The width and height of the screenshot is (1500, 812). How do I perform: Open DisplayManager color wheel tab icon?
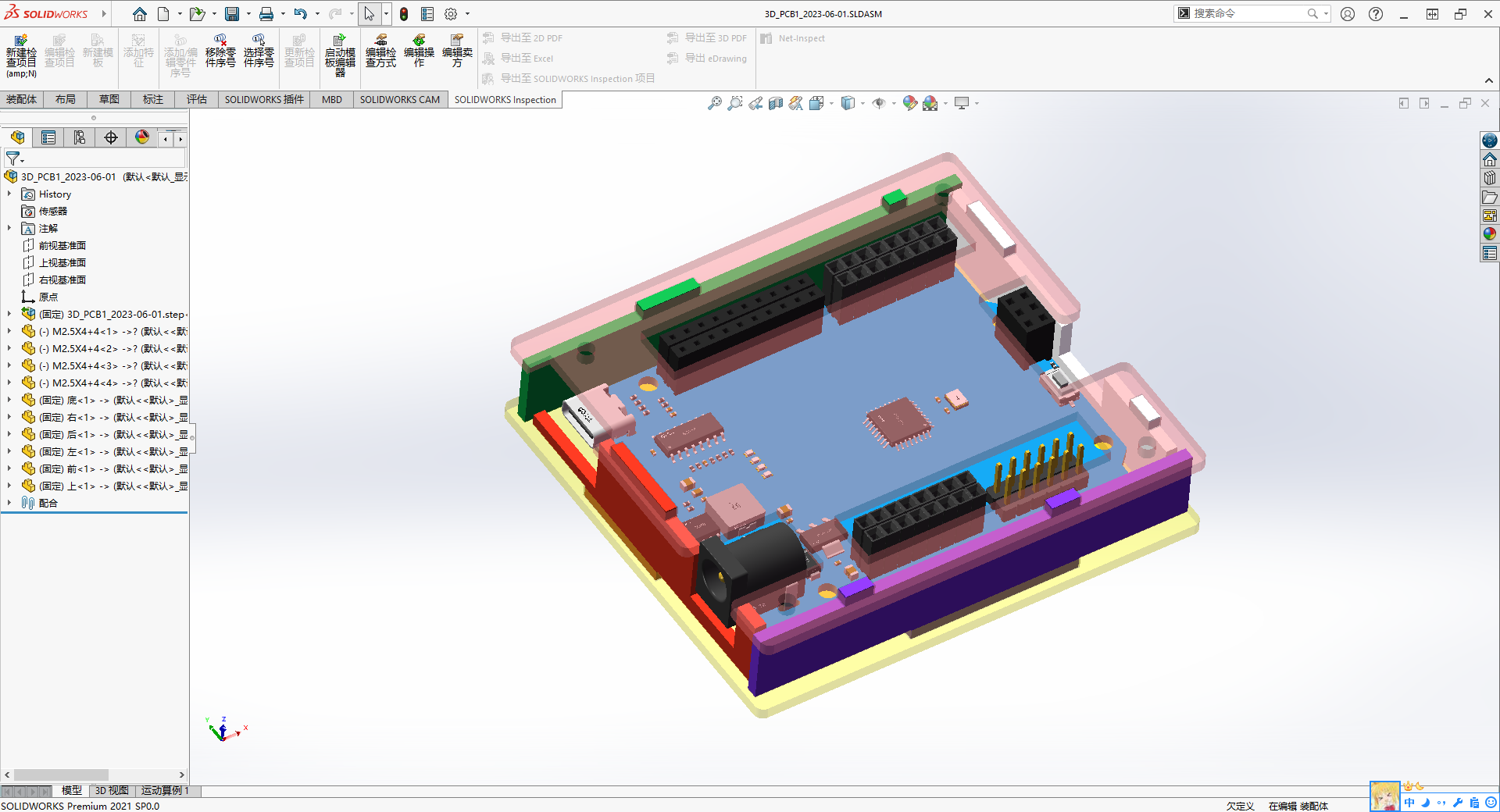click(x=142, y=137)
